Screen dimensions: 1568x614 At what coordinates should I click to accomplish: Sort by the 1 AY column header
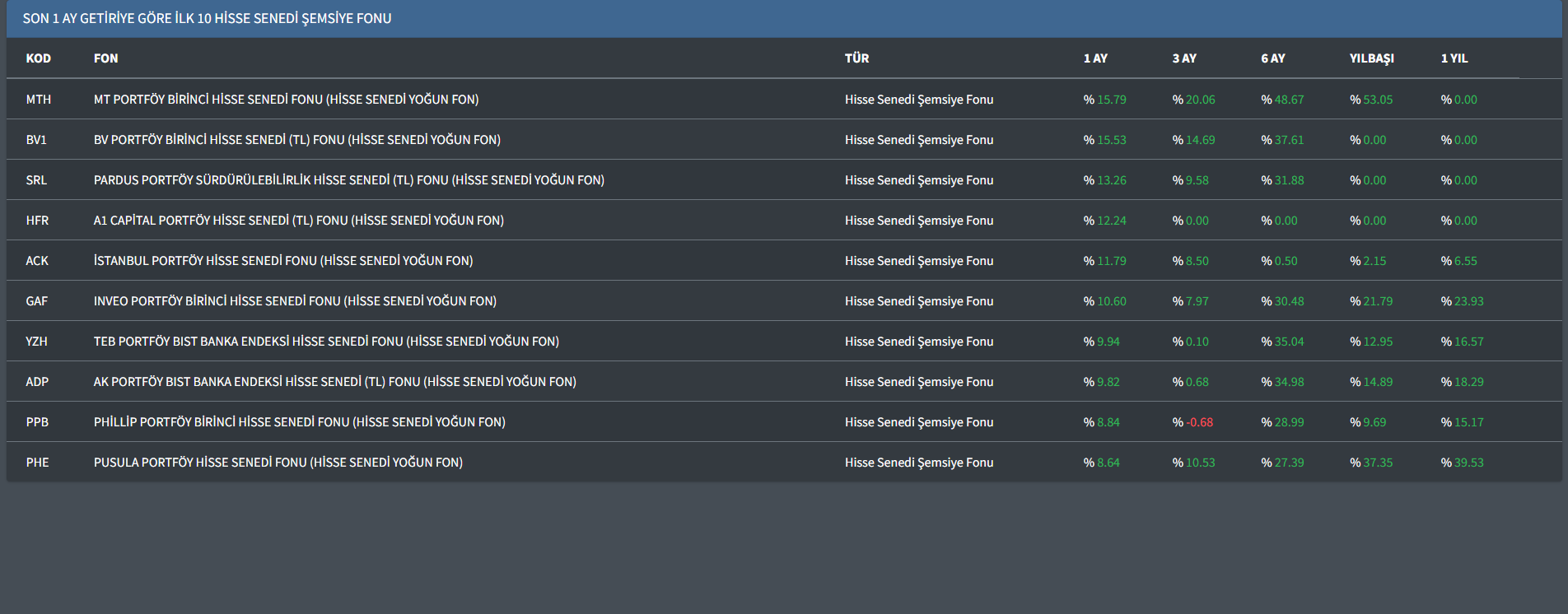[x=1094, y=58]
